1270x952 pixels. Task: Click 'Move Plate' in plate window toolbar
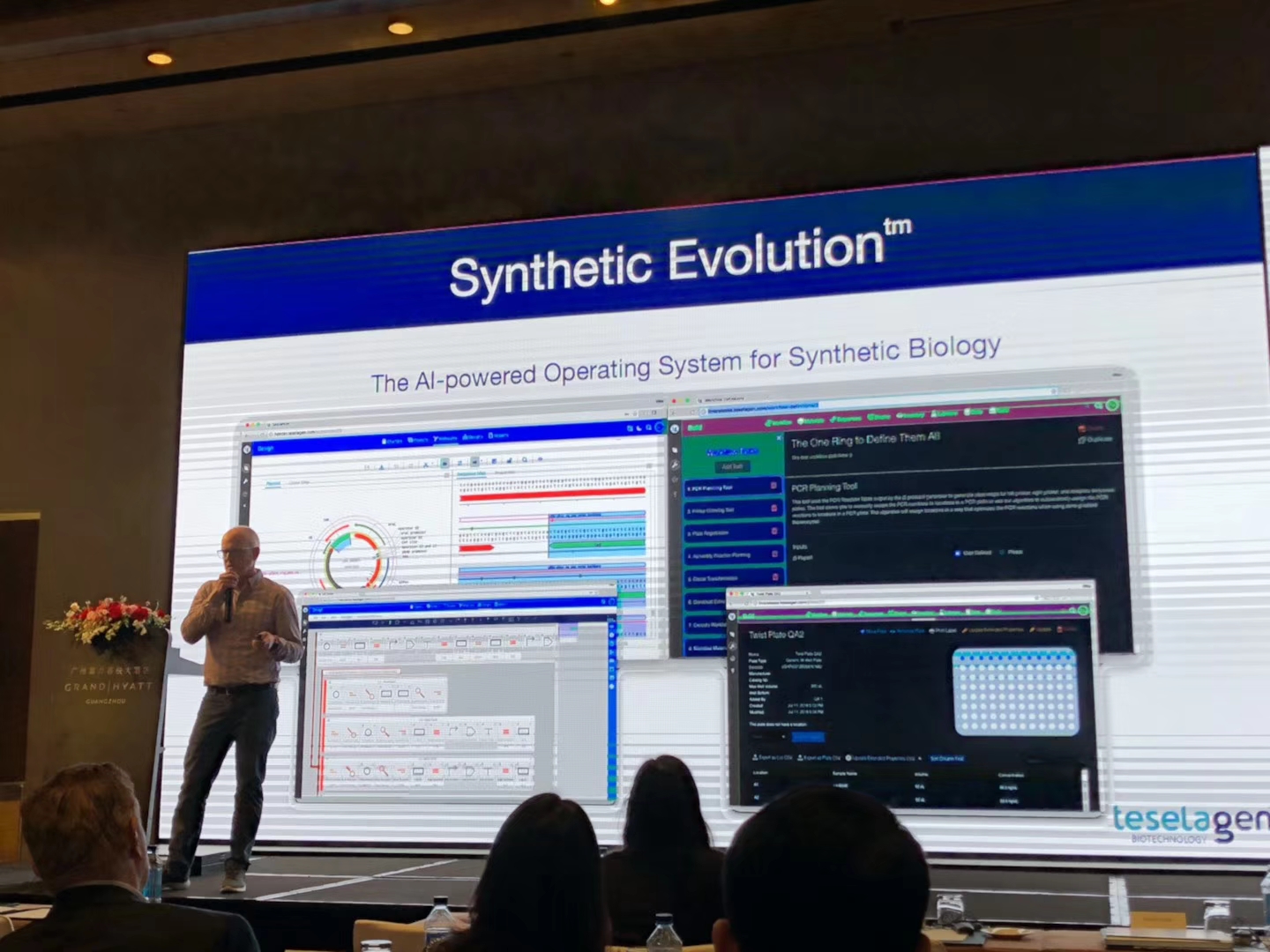click(x=873, y=631)
